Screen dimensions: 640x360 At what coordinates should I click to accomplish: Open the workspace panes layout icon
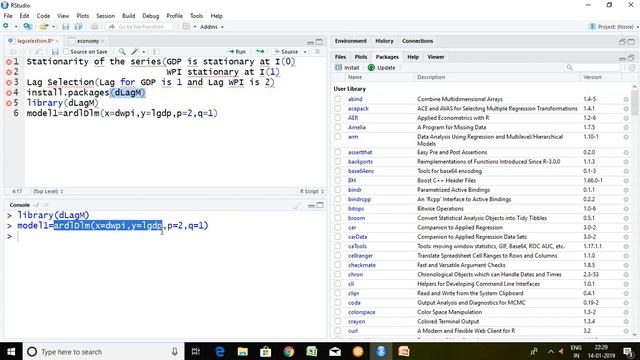(x=186, y=27)
